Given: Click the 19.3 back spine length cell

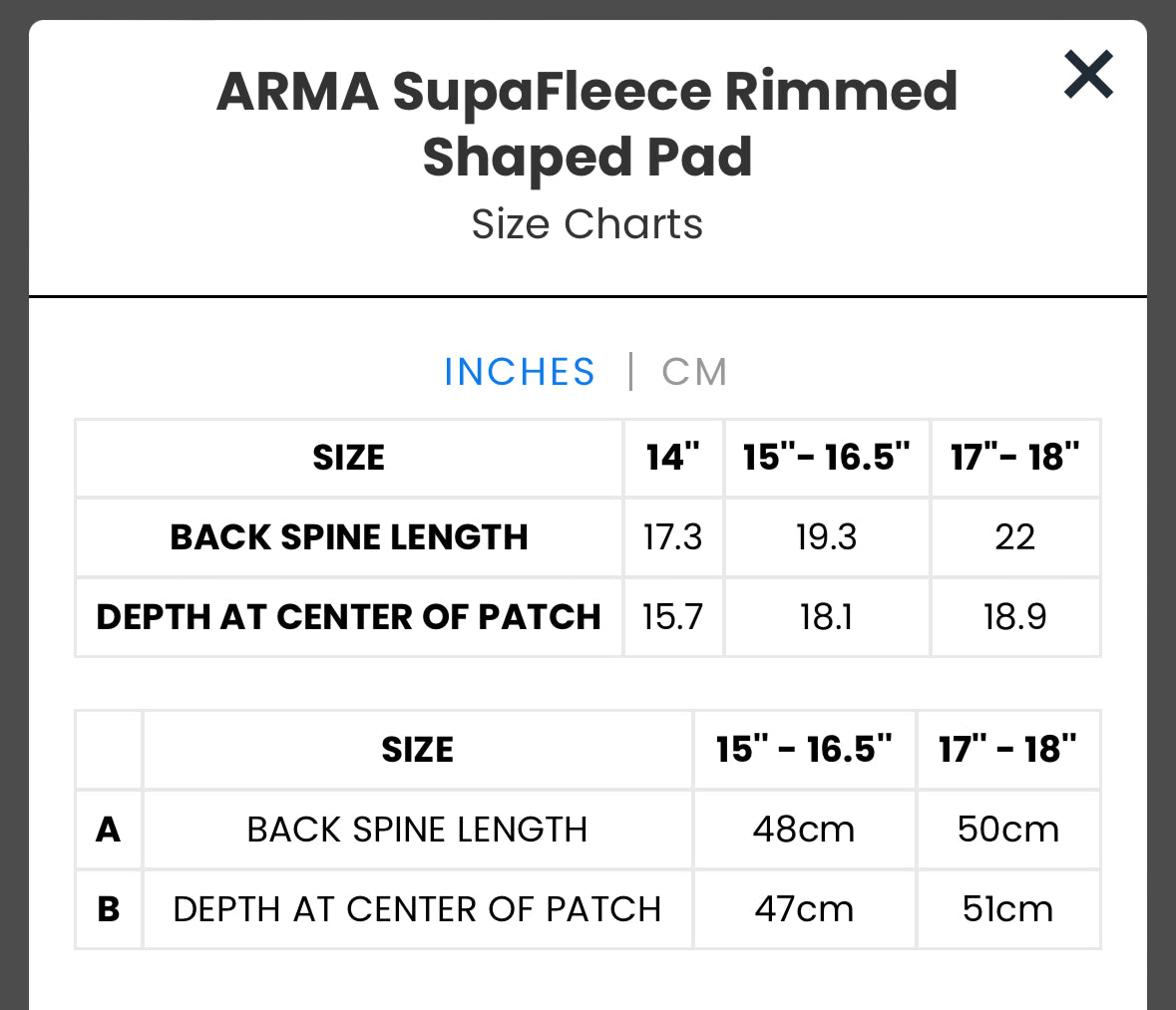Looking at the screenshot, I should click(x=826, y=537).
